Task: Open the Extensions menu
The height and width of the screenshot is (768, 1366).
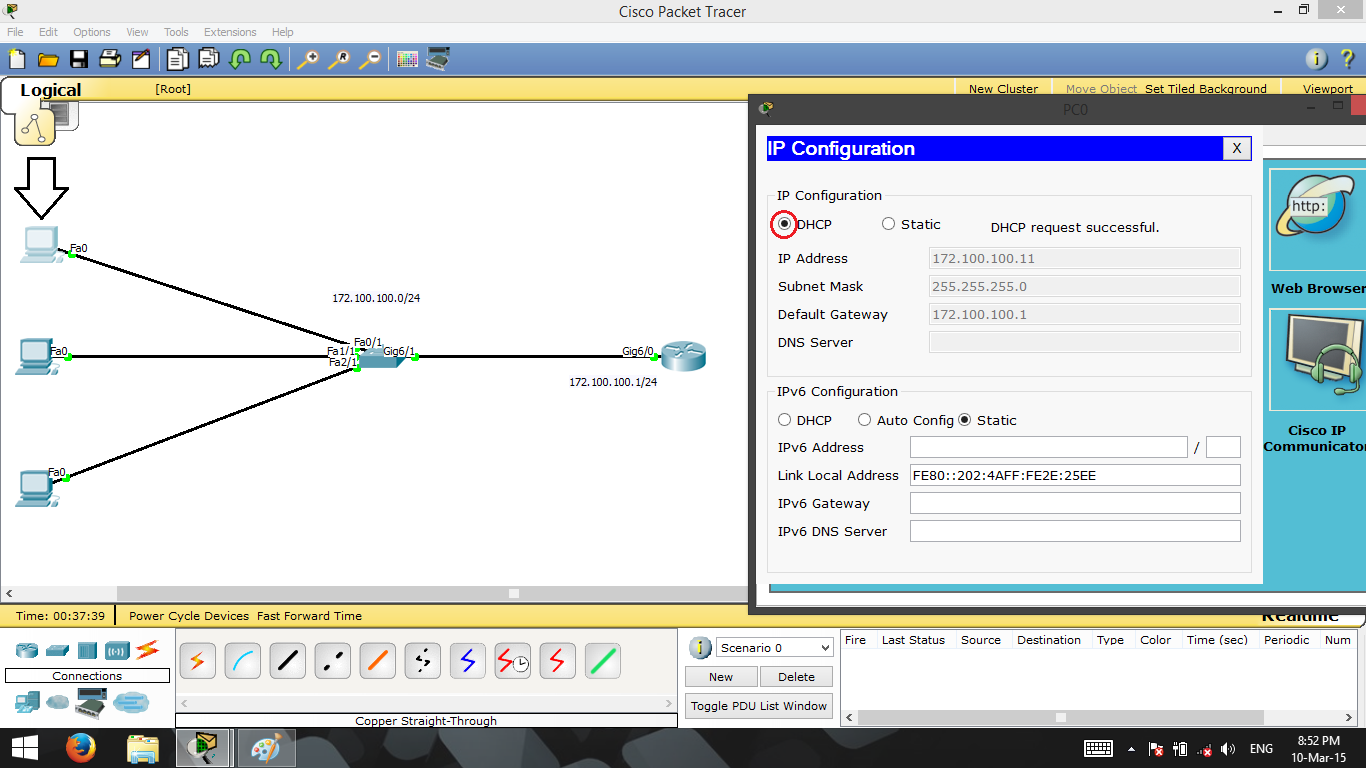Action: [230, 31]
